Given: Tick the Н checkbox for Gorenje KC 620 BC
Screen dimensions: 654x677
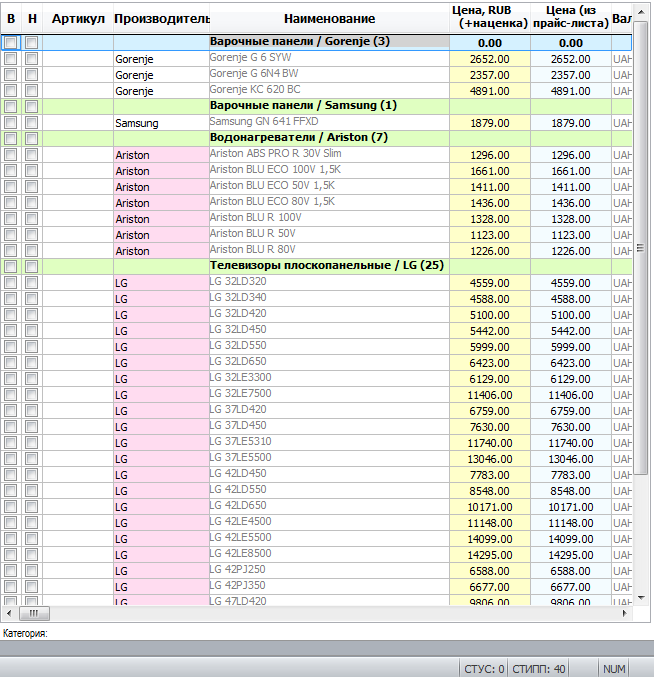Looking at the screenshot, I should click(x=32, y=91).
